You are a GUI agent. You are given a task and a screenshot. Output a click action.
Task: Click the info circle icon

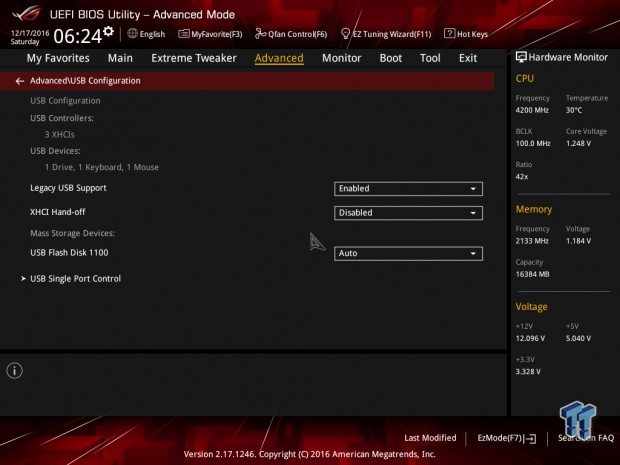pyautogui.click(x=15, y=370)
